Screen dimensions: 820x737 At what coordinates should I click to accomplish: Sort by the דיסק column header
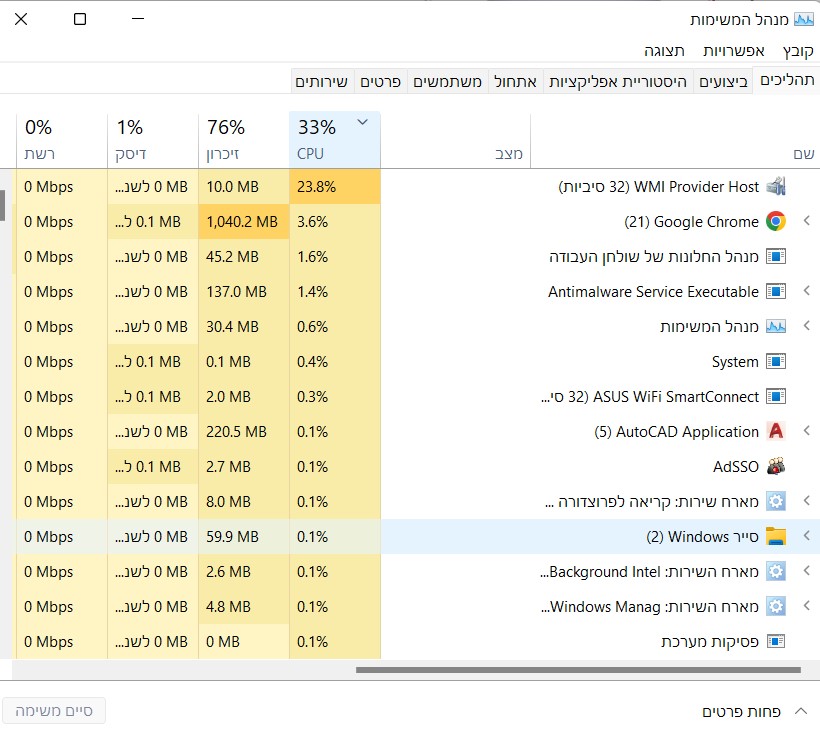[153, 140]
